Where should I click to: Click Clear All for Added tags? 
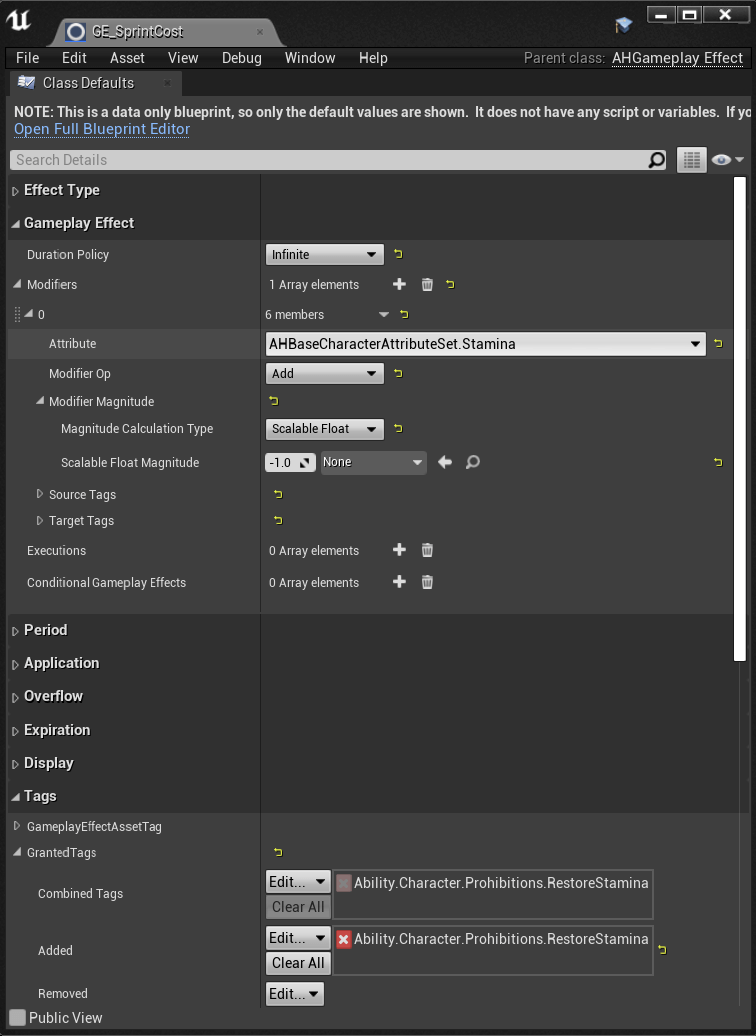pos(298,963)
